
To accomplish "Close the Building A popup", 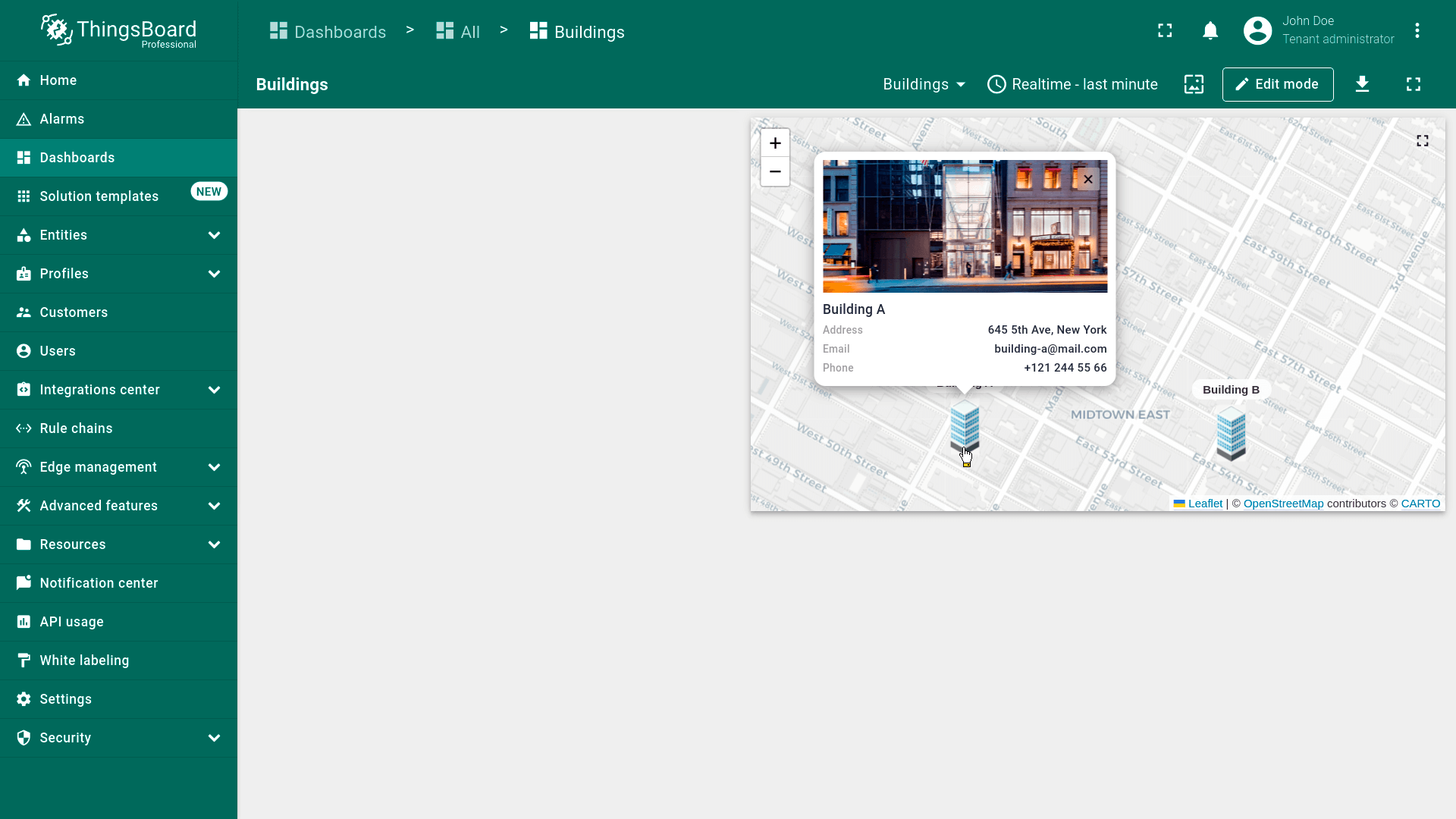I will (x=1087, y=180).
